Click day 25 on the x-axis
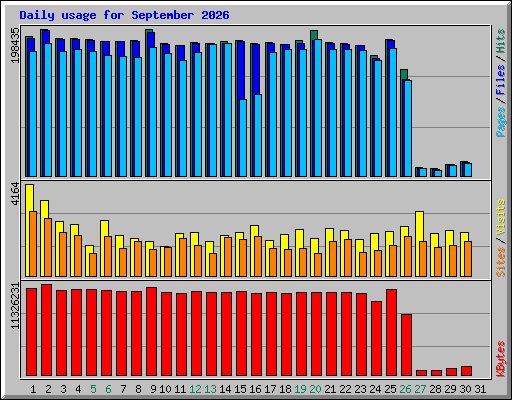Image resolution: width=512 pixels, height=400 pixels. point(390,389)
